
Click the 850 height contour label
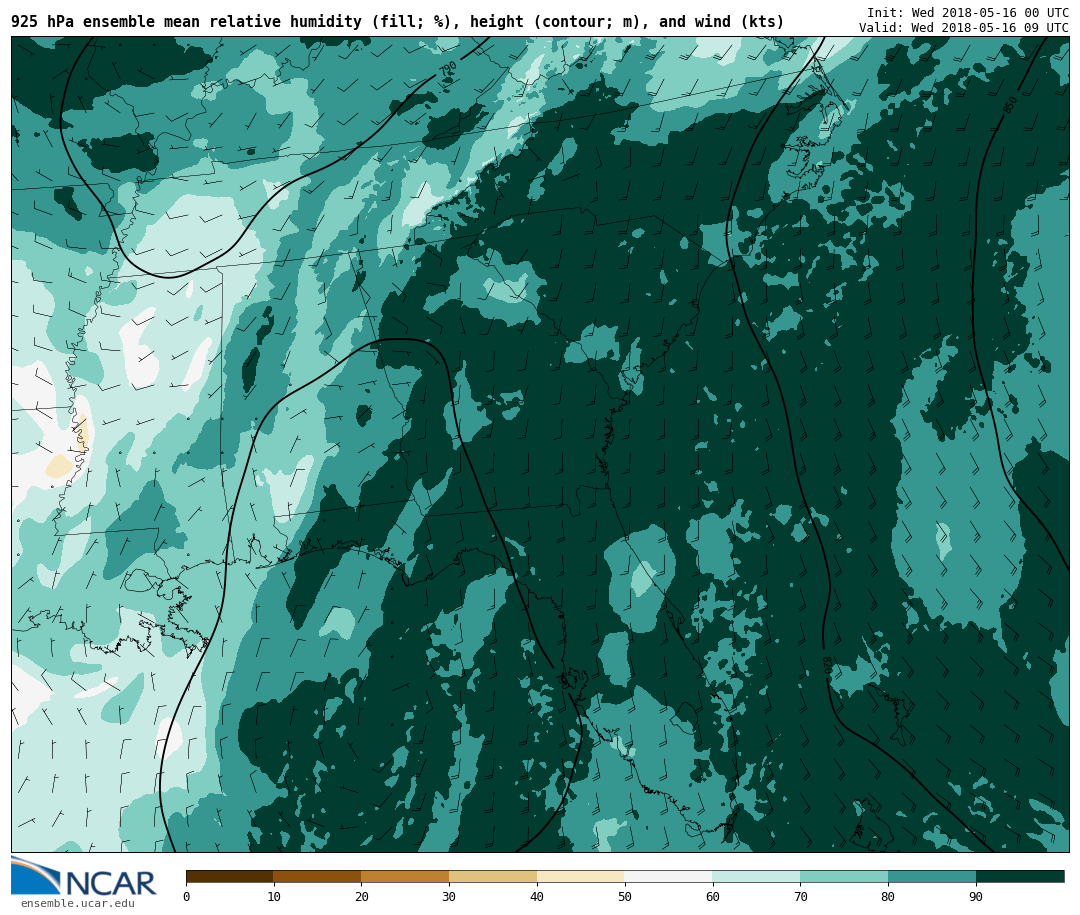1010,104
